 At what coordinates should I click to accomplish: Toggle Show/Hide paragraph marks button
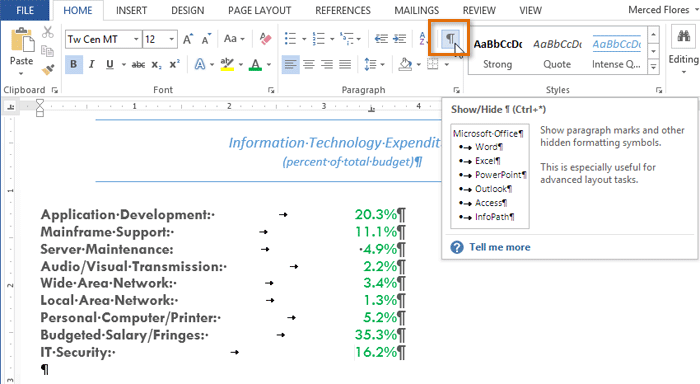(x=450, y=39)
